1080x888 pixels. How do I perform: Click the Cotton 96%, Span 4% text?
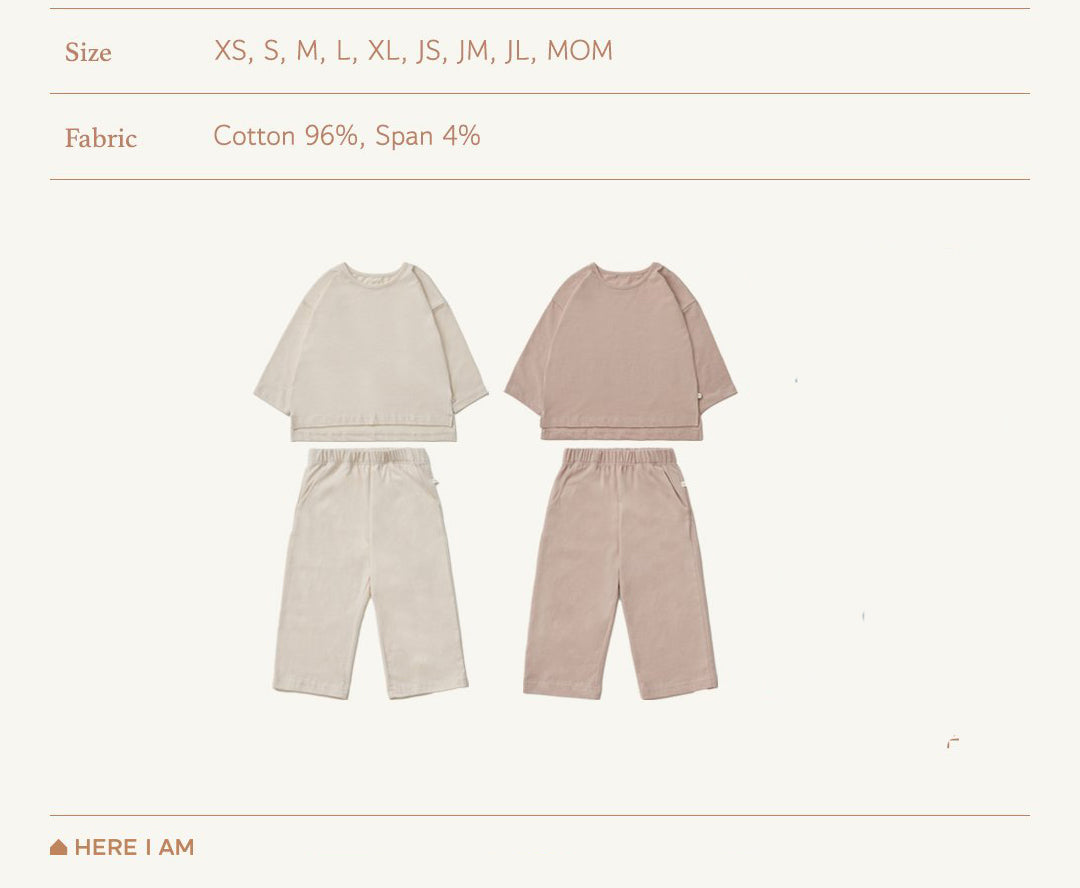[346, 136]
